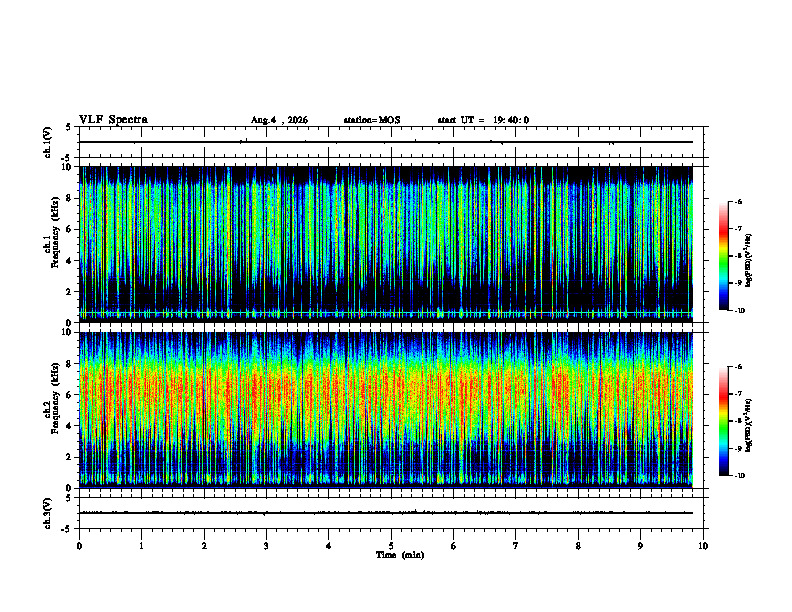Click the 5 minute tick label on time axis
The width and height of the screenshot is (792, 612).
[x=391, y=546]
